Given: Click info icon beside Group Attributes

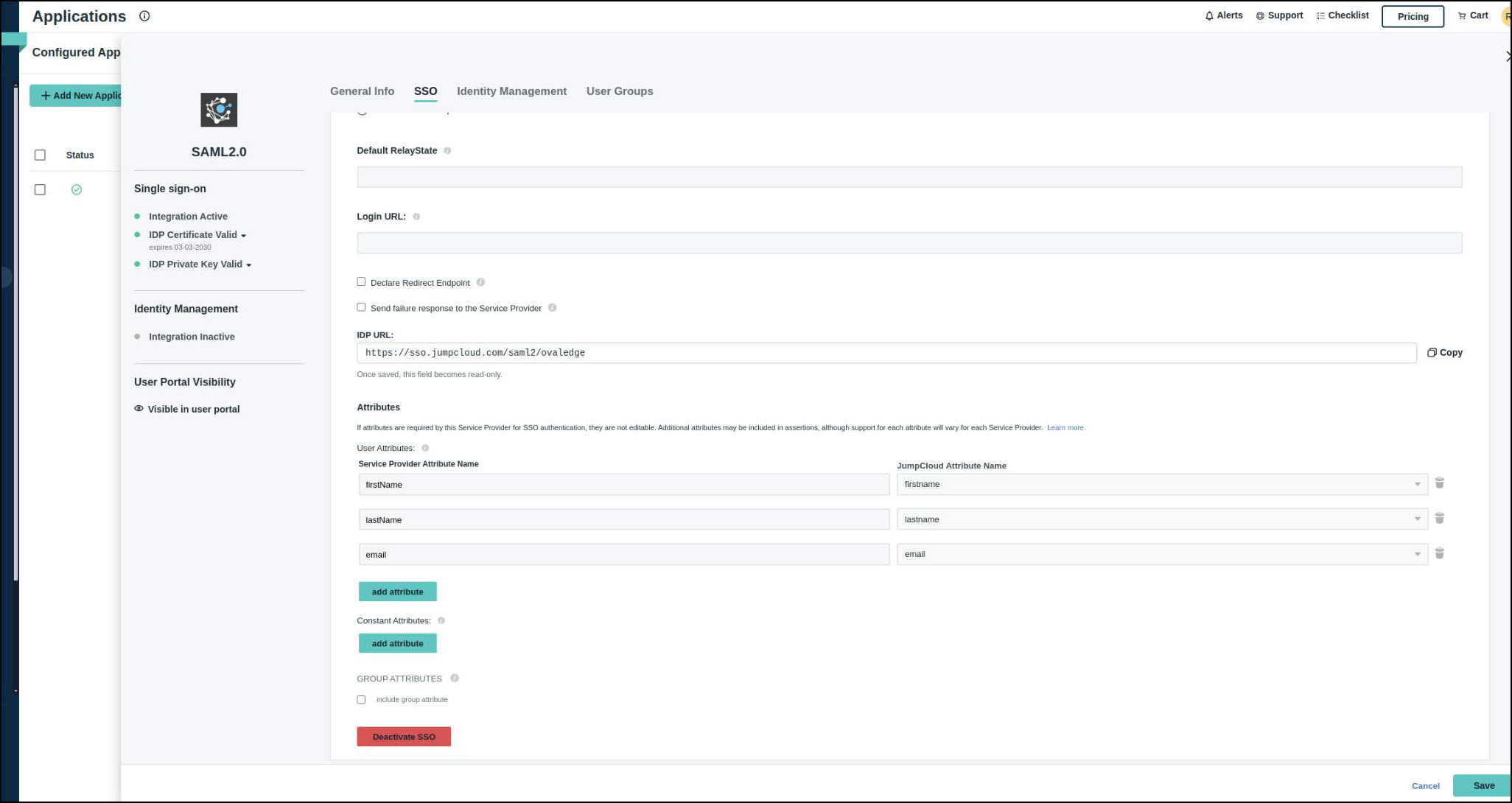Looking at the screenshot, I should click(455, 678).
